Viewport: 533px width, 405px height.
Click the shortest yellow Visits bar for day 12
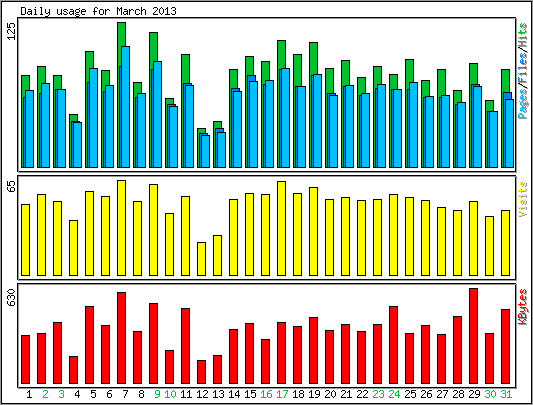tap(202, 259)
